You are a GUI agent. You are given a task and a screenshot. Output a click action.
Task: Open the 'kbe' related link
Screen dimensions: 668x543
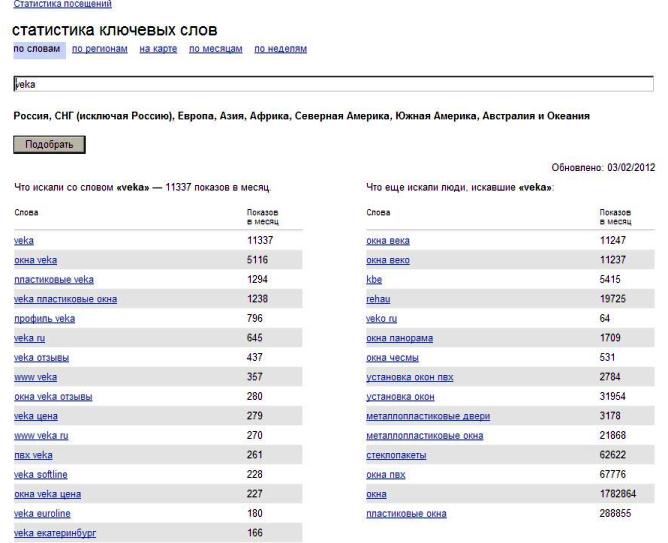[374, 280]
